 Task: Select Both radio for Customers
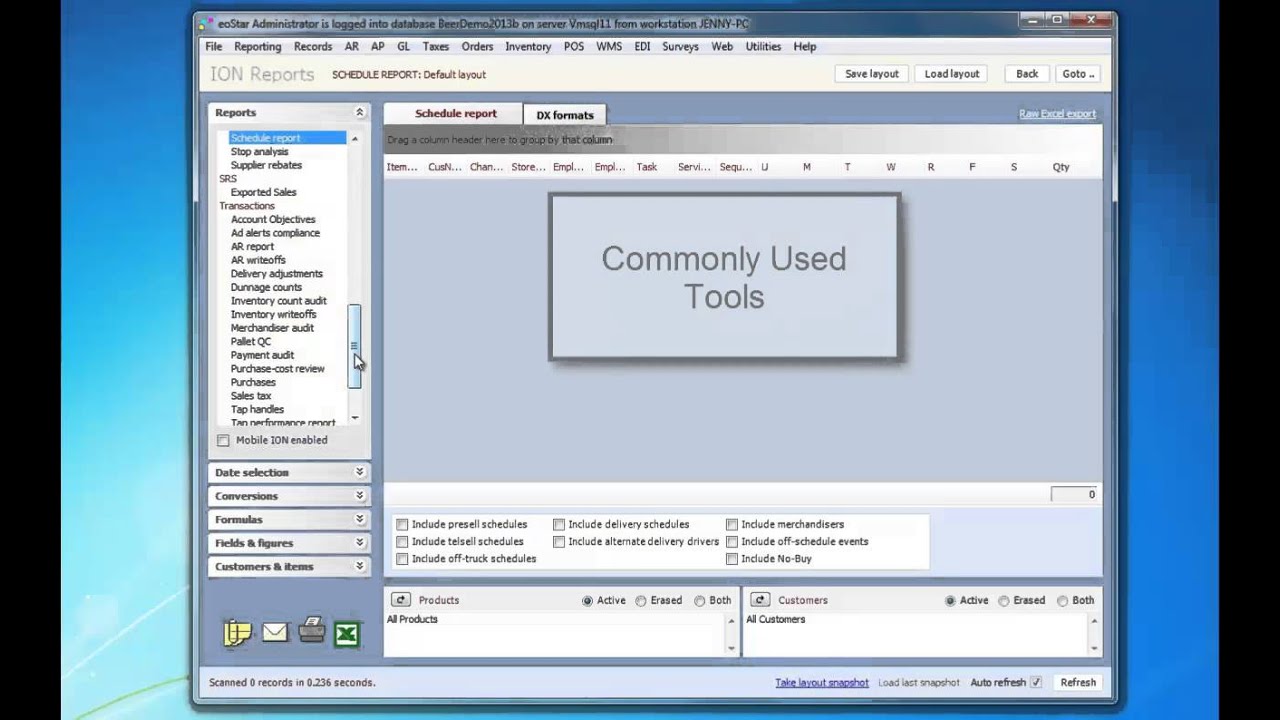(1062, 601)
